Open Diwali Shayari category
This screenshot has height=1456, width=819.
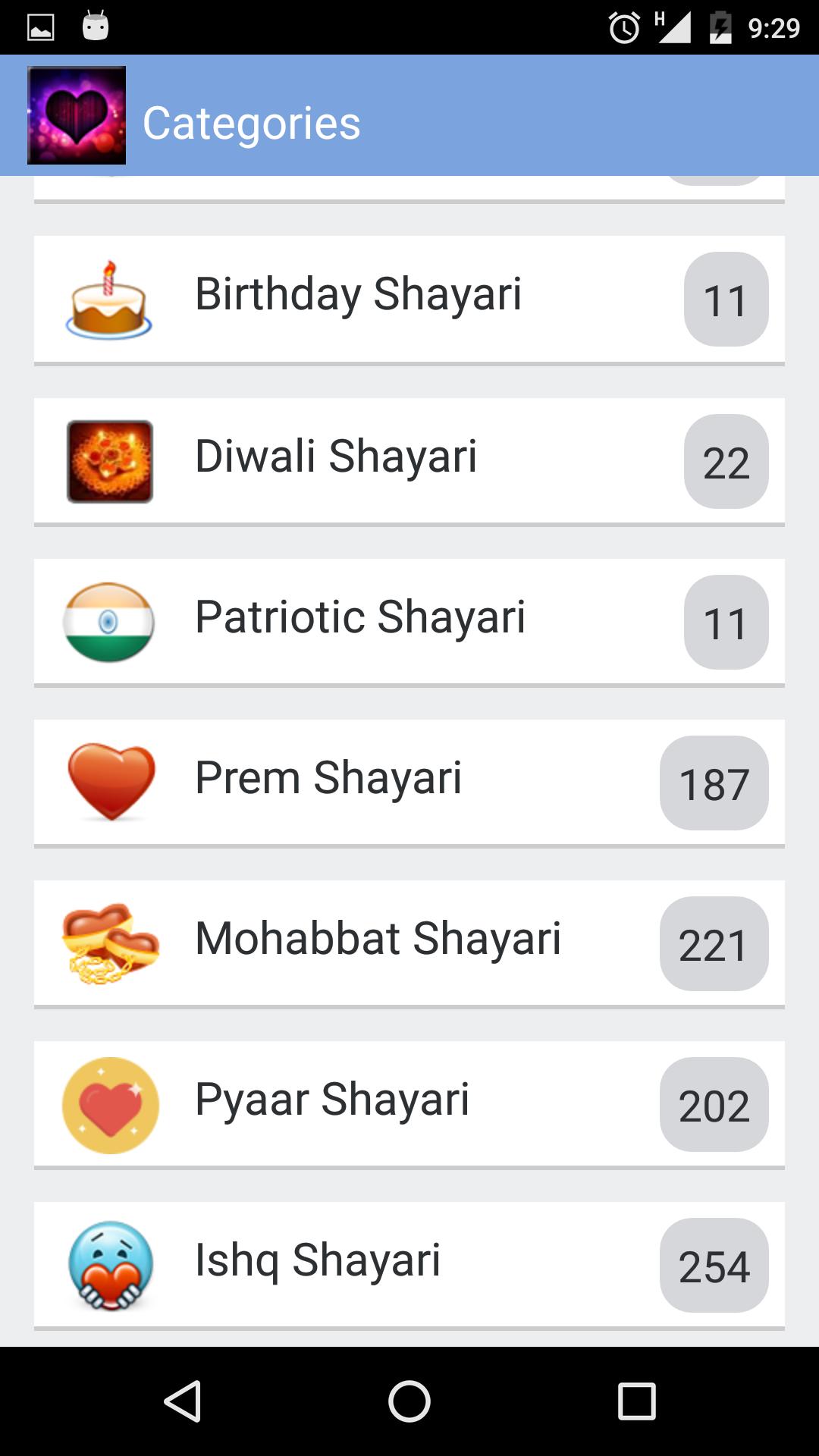(336, 457)
